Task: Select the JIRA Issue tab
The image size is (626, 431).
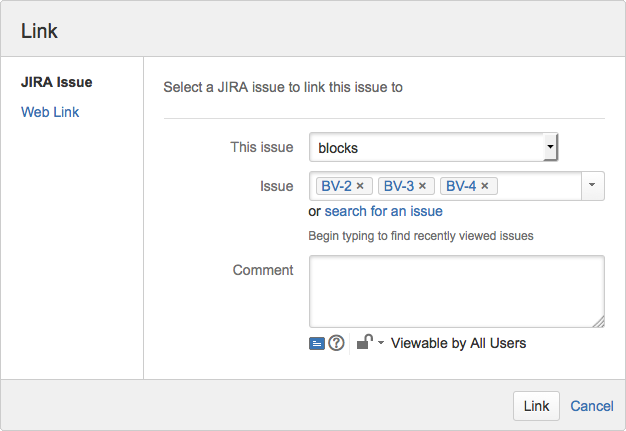Action: [57, 82]
